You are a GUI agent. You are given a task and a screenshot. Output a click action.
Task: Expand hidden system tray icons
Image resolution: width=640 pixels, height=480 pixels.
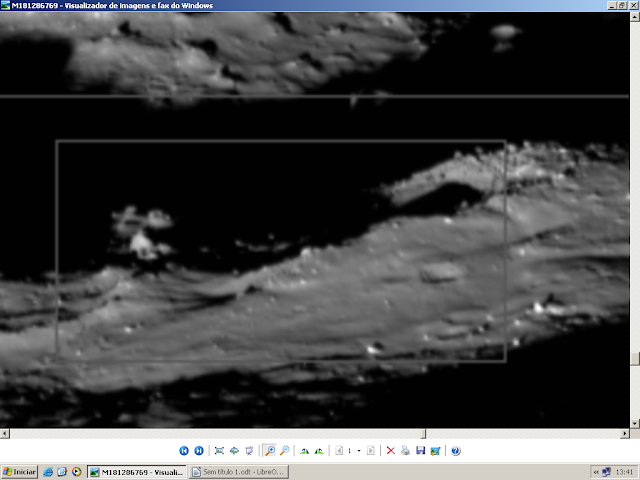pos(596,472)
